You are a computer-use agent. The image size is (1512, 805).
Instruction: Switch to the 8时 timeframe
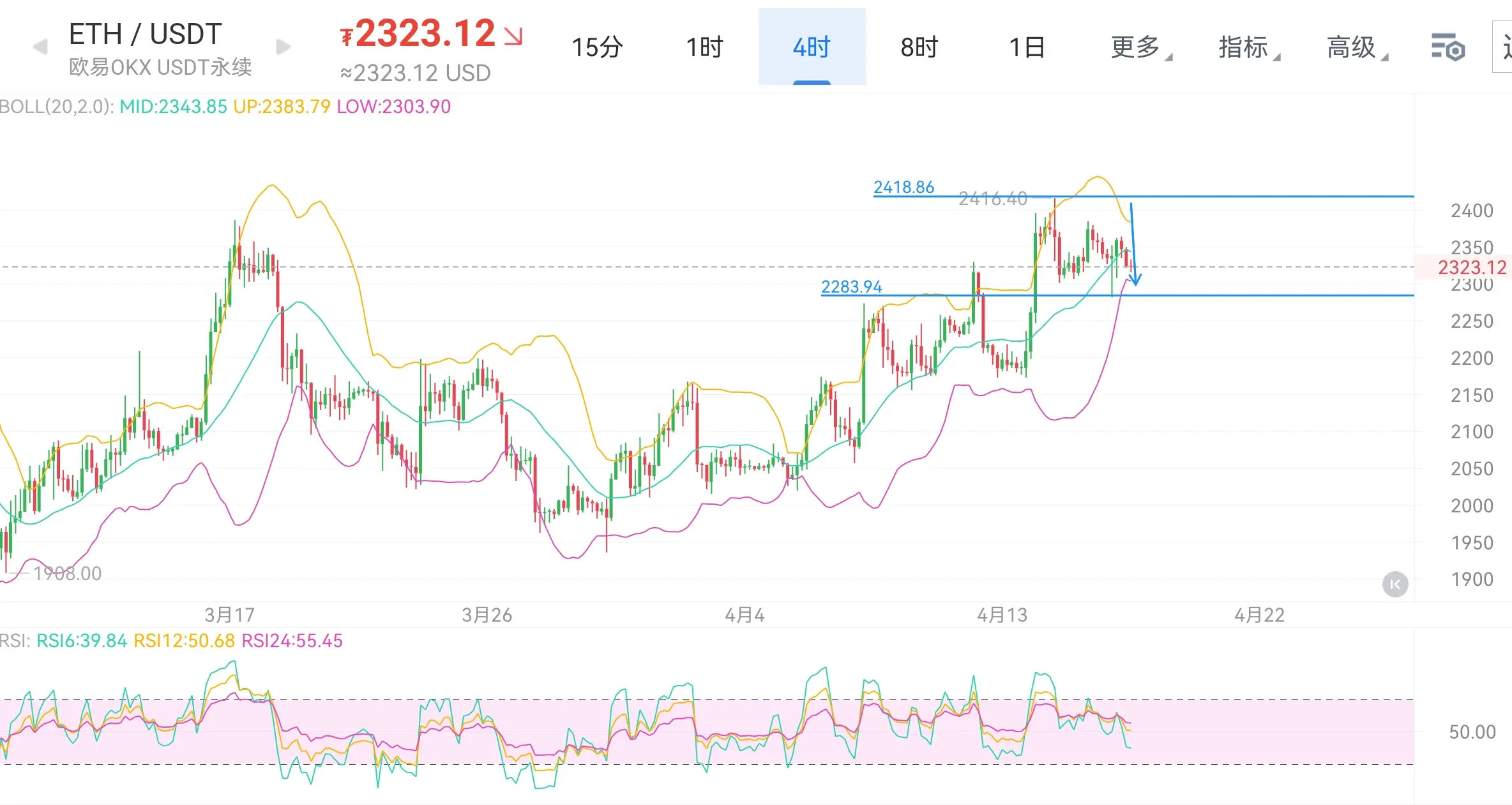point(919,47)
